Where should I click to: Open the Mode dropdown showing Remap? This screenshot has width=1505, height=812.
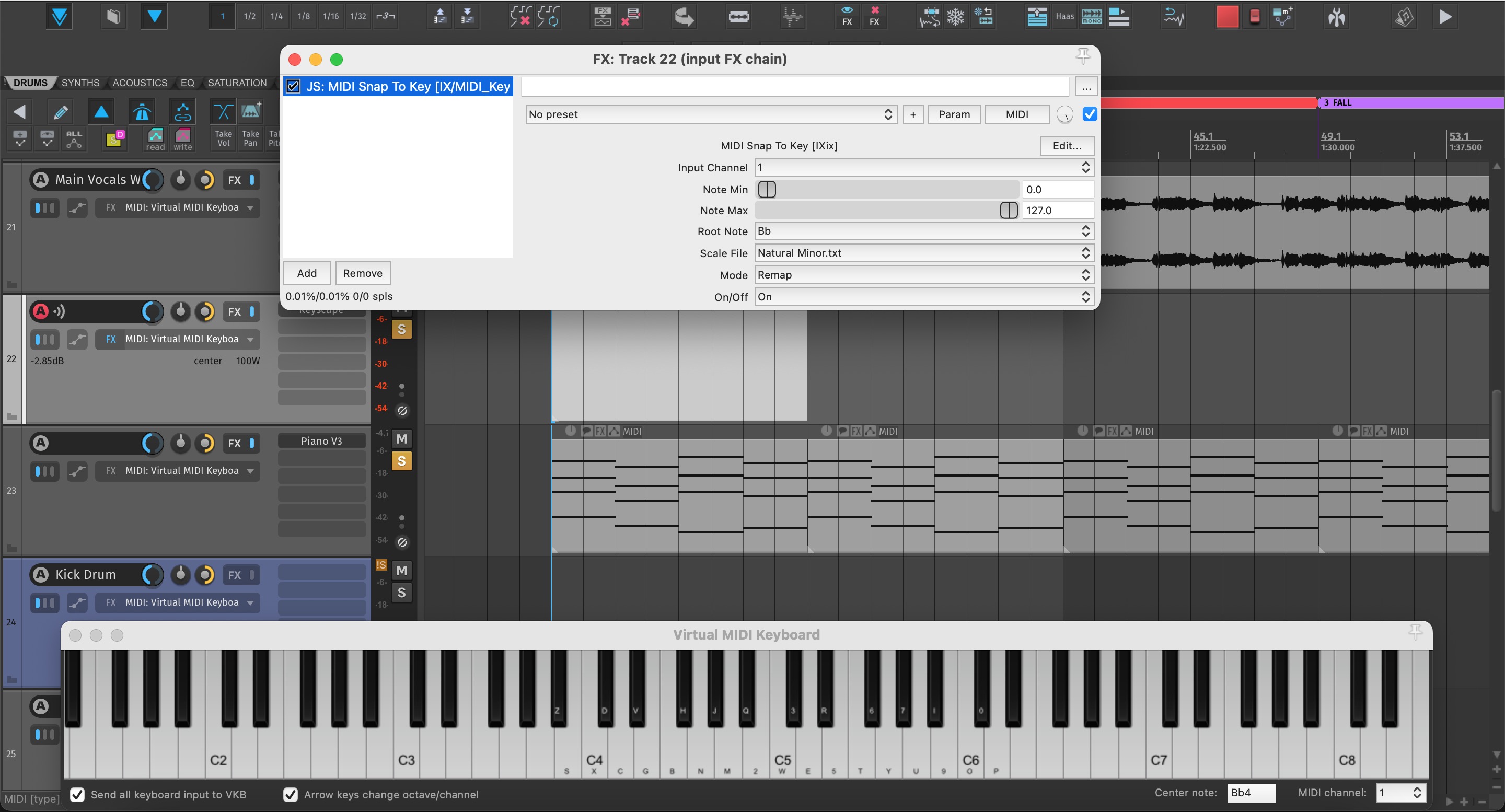click(924, 274)
